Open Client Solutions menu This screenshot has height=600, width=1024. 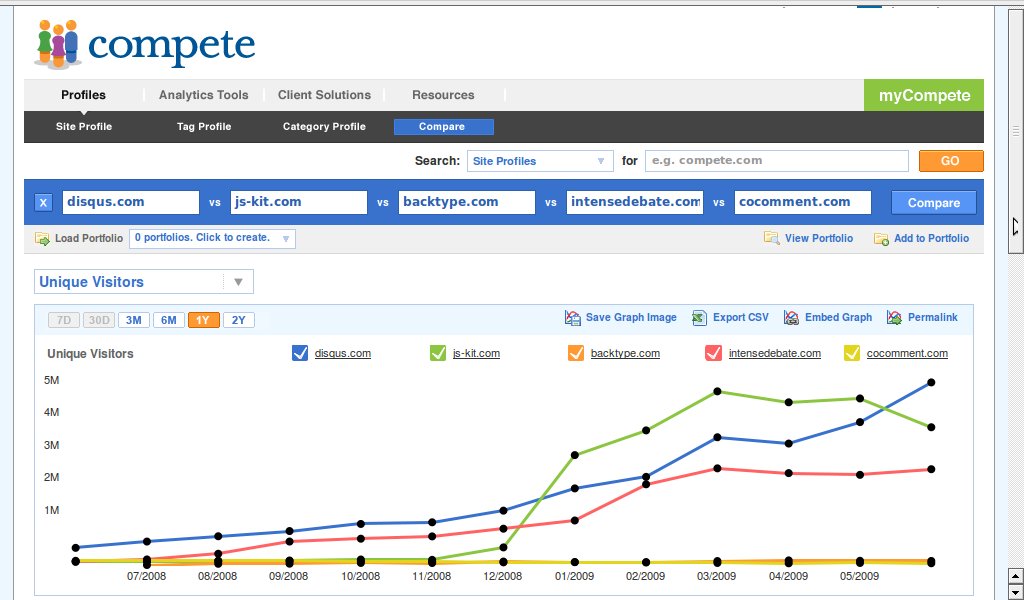tap(325, 95)
